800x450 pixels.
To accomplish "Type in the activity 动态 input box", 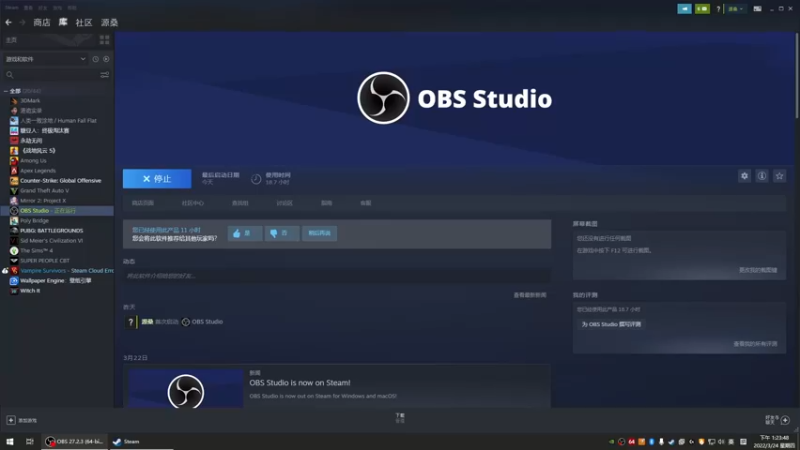I will tap(337, 276).
